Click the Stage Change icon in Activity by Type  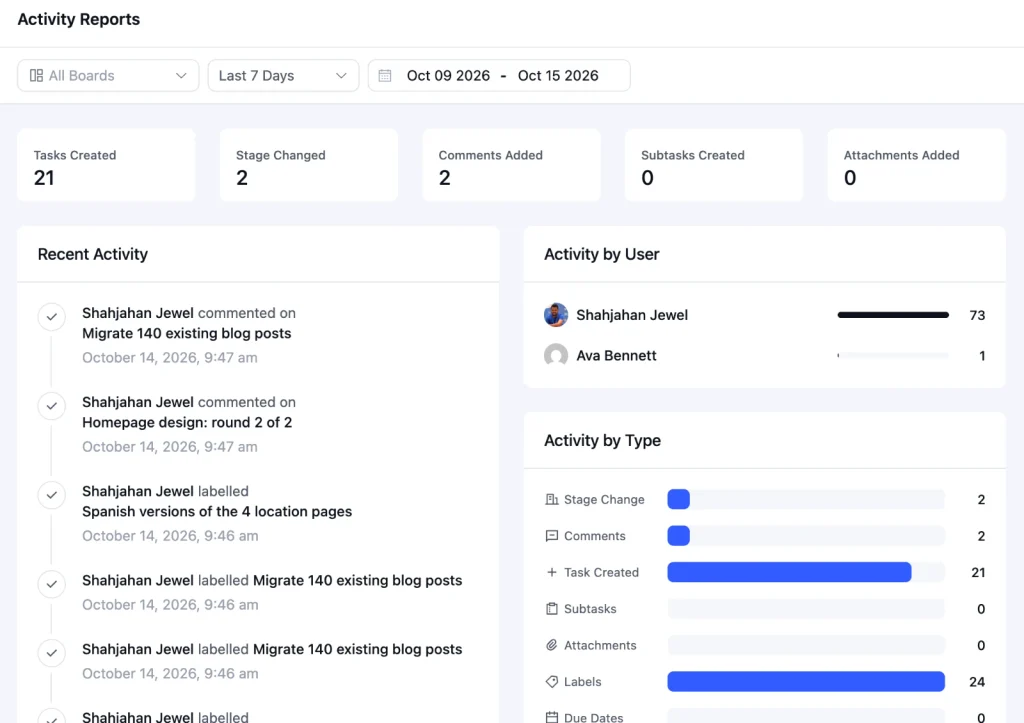(552, 499)
